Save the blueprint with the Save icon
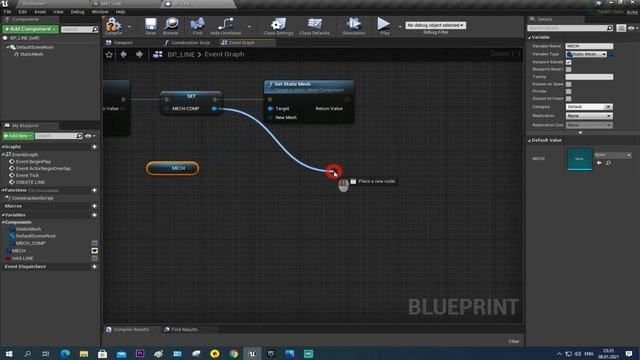 [151, 26]
